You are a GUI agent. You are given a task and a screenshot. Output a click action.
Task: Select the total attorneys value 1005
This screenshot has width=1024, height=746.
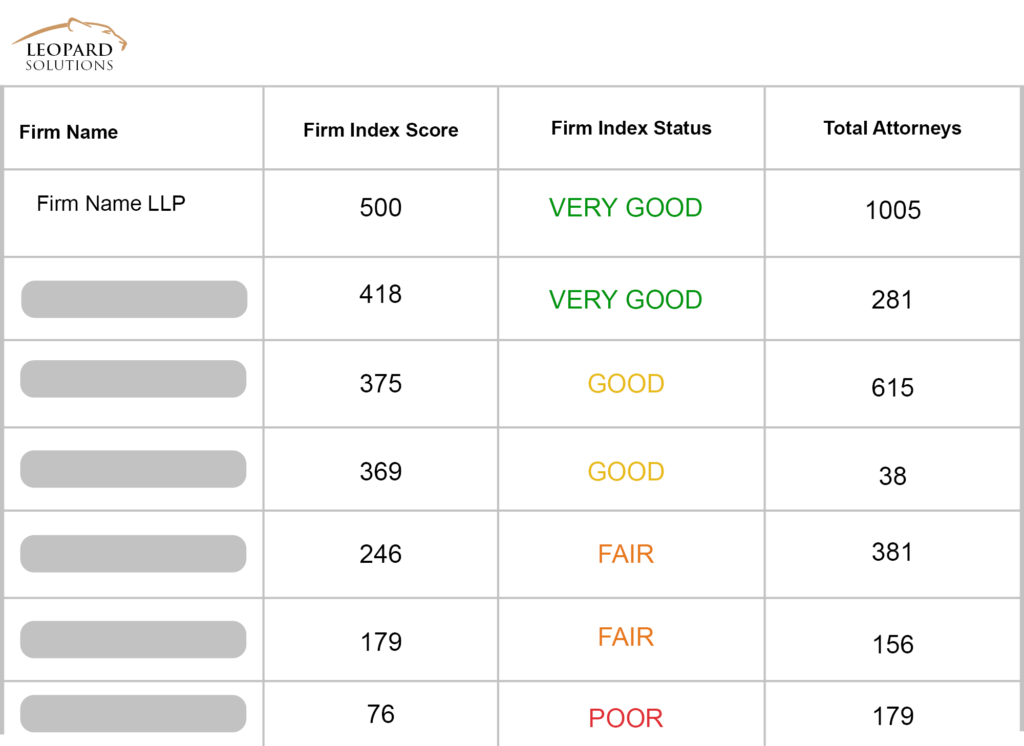(x=893, y=210)
